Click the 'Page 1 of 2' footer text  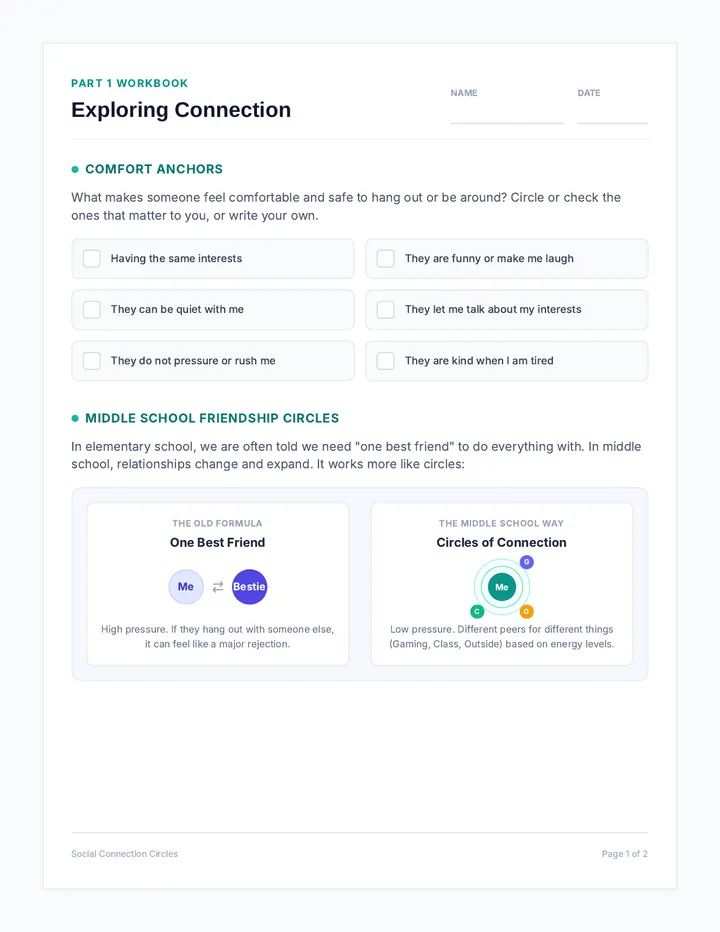(624, 854)
